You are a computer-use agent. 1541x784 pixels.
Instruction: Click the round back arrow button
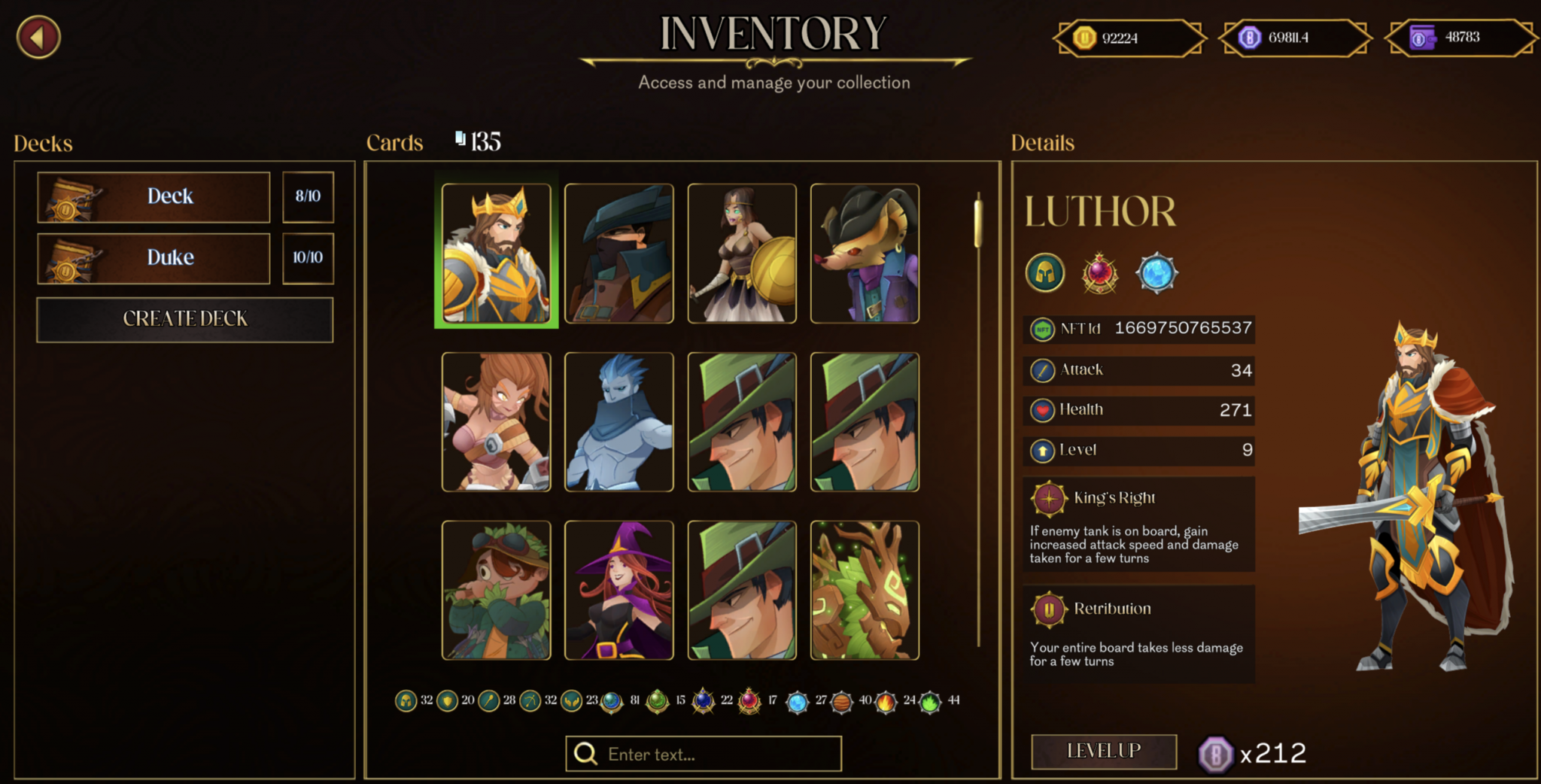tap(38, 37)
